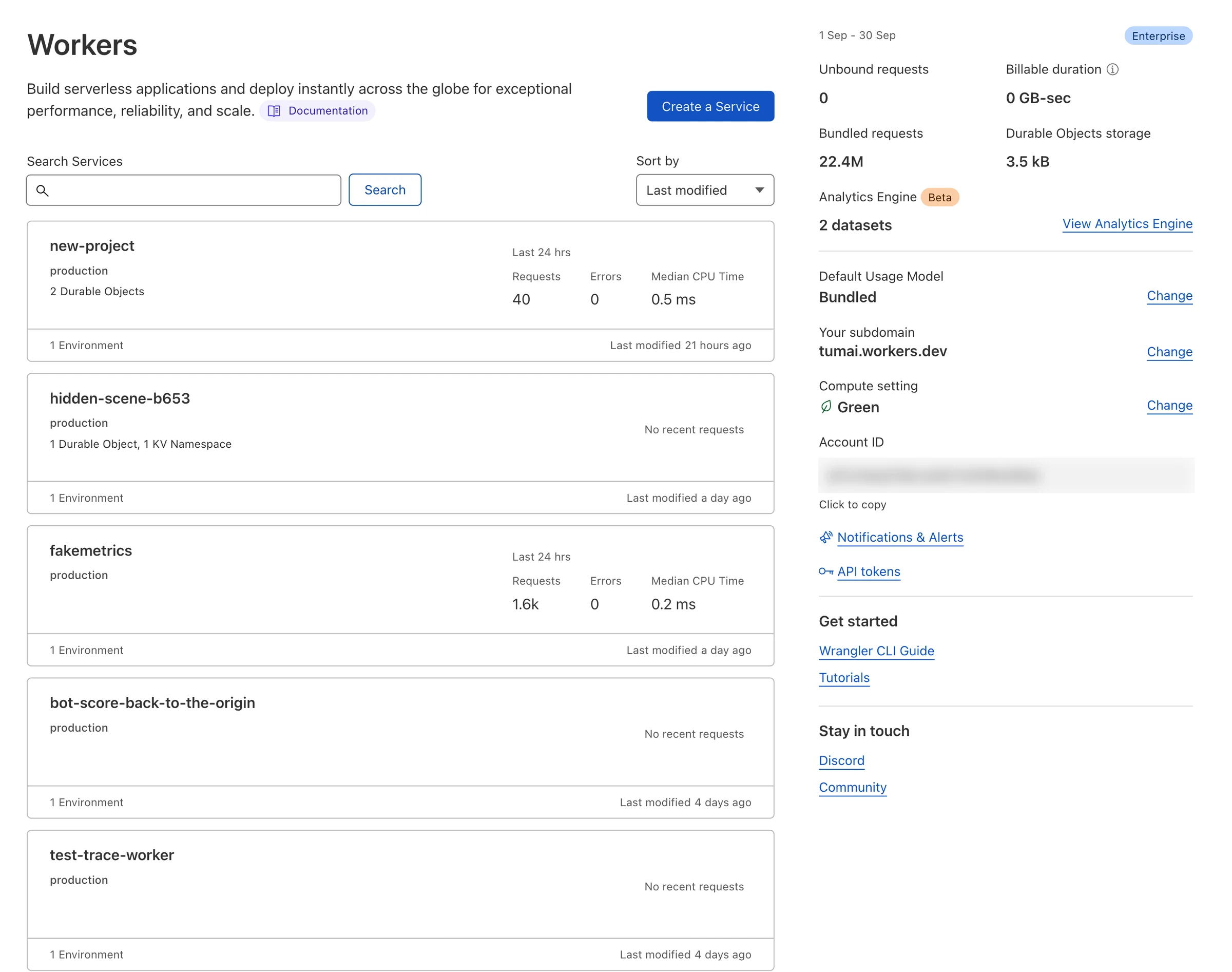Click the megaphone Notifications icon
This screenshot has height=972, width=1232.
tap(826, 537)
